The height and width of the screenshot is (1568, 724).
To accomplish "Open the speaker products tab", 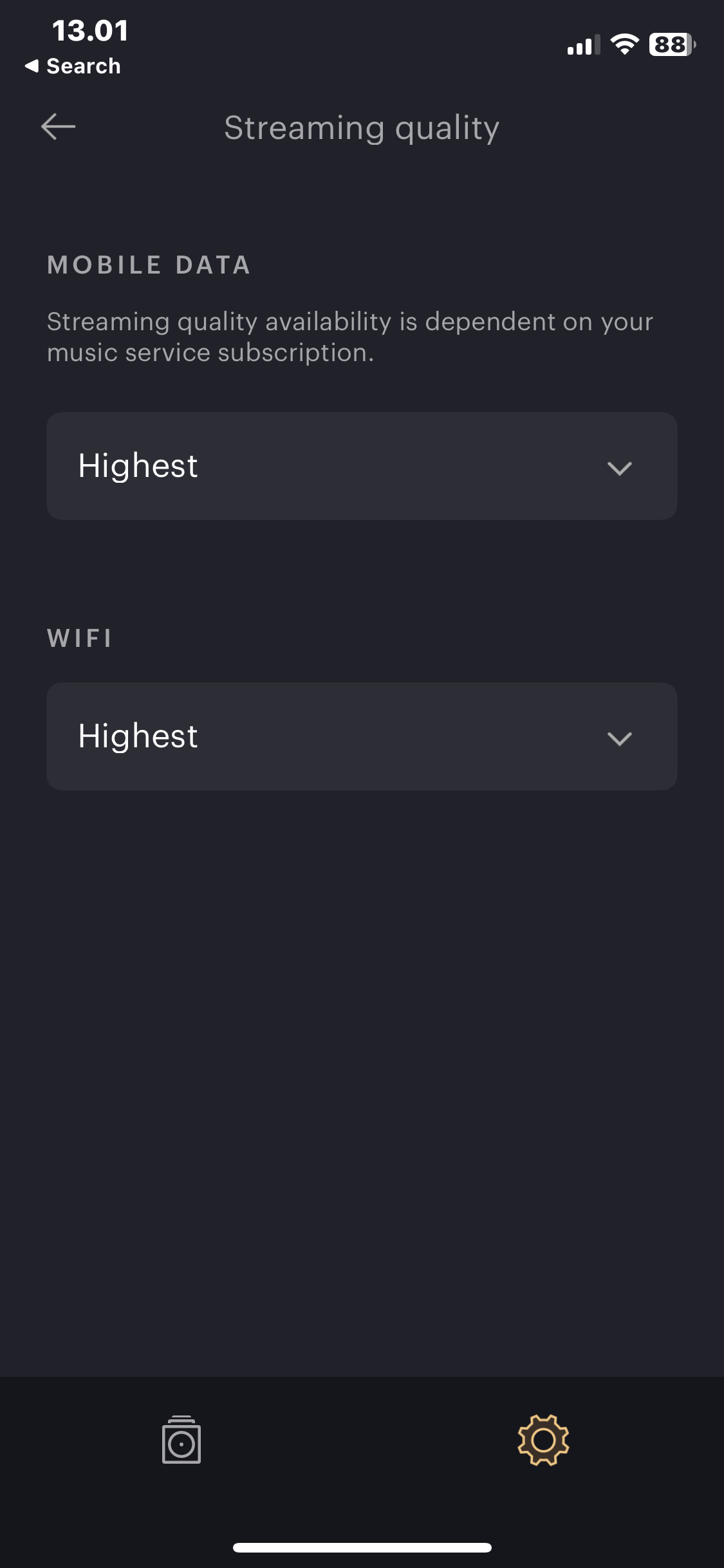I will 181,1439.
